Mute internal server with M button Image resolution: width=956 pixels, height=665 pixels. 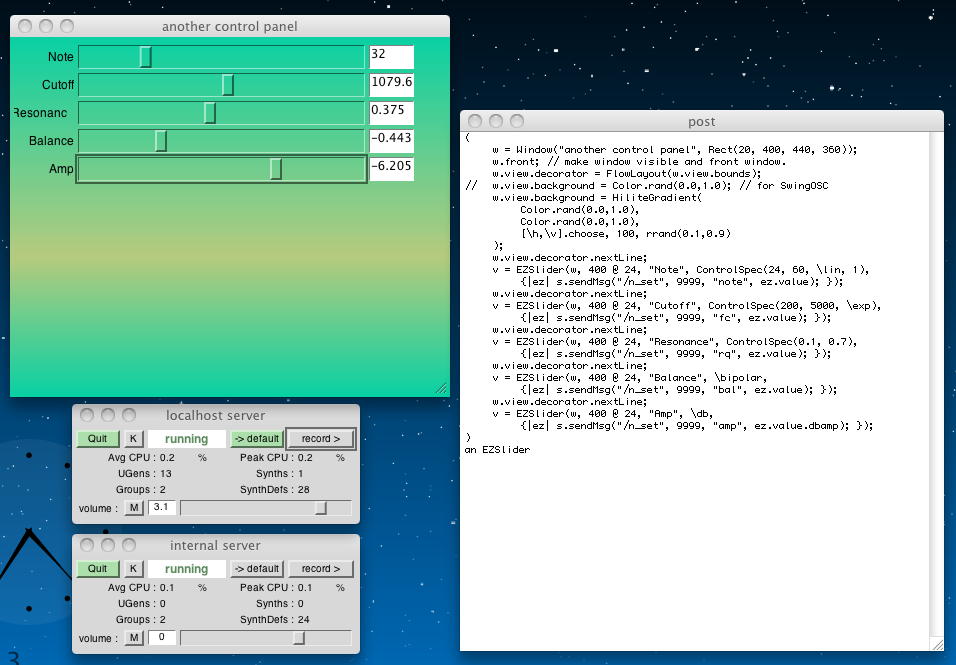(134, 638)
